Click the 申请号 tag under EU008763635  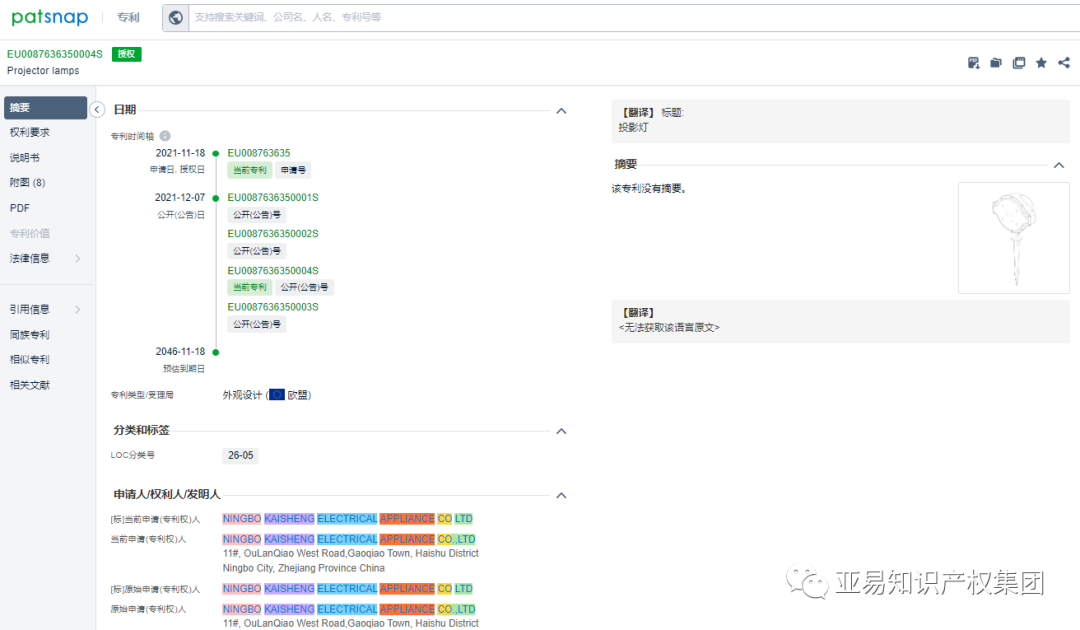pos(293,170)
